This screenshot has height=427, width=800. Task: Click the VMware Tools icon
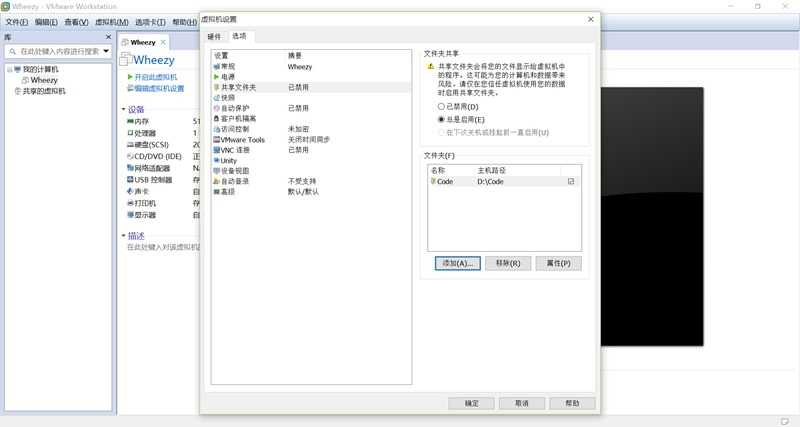point(217,139)
